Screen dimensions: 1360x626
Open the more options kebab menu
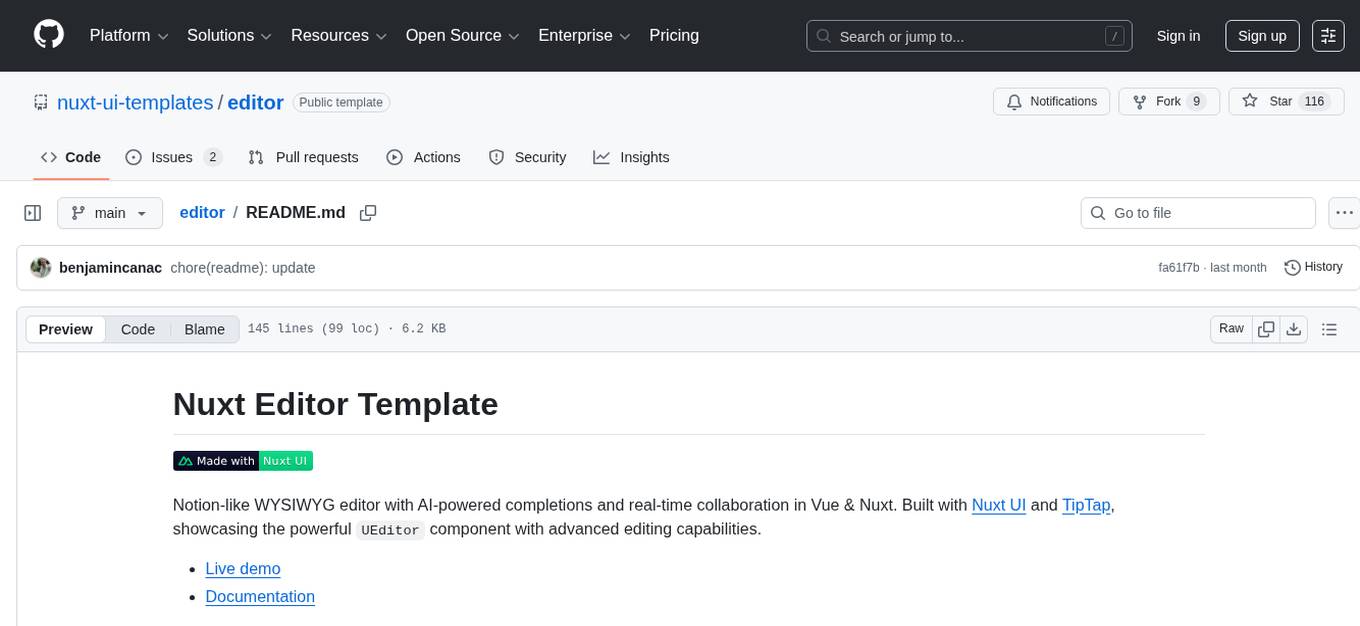(1344, 212)
